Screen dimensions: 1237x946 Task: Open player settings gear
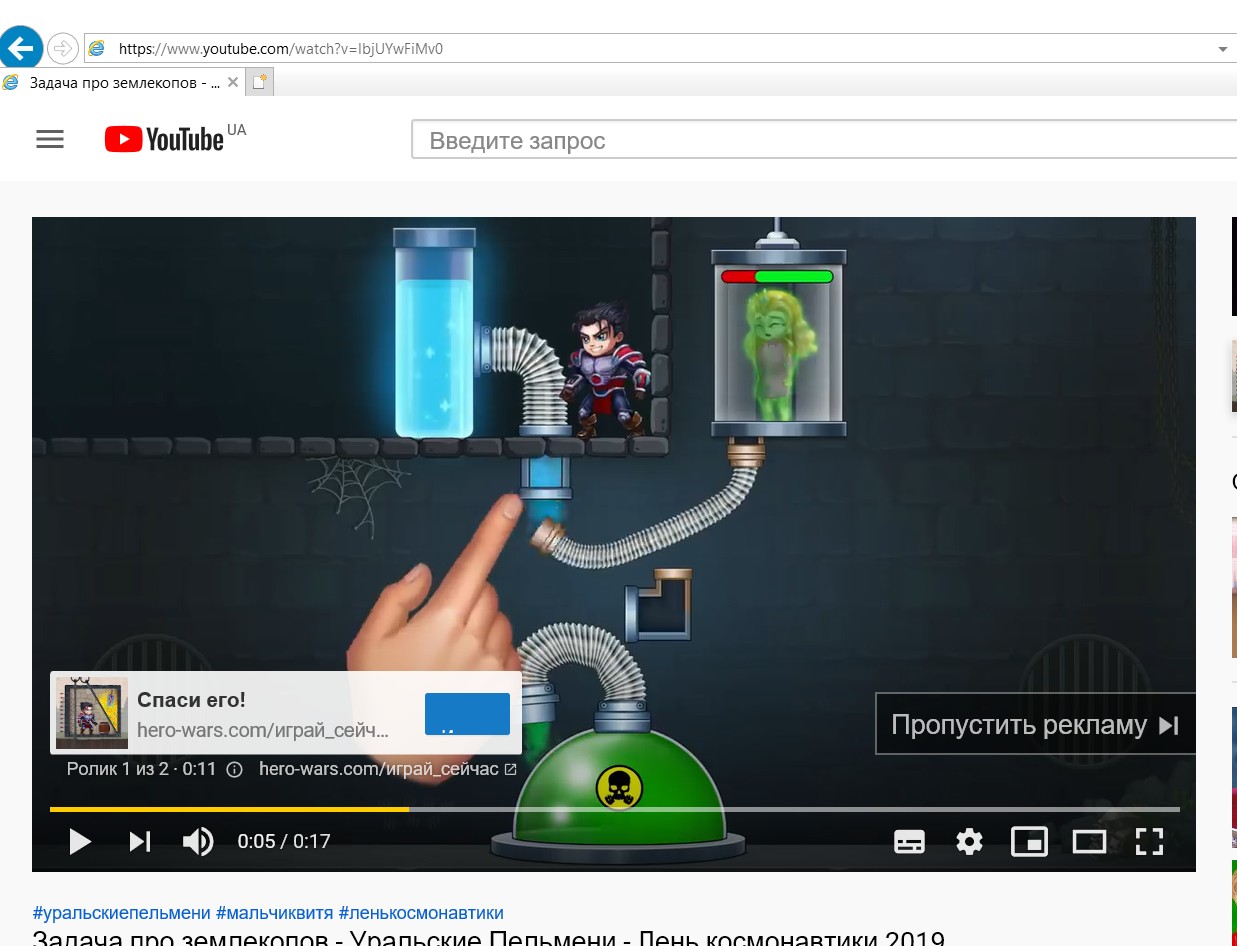point(969,841)
